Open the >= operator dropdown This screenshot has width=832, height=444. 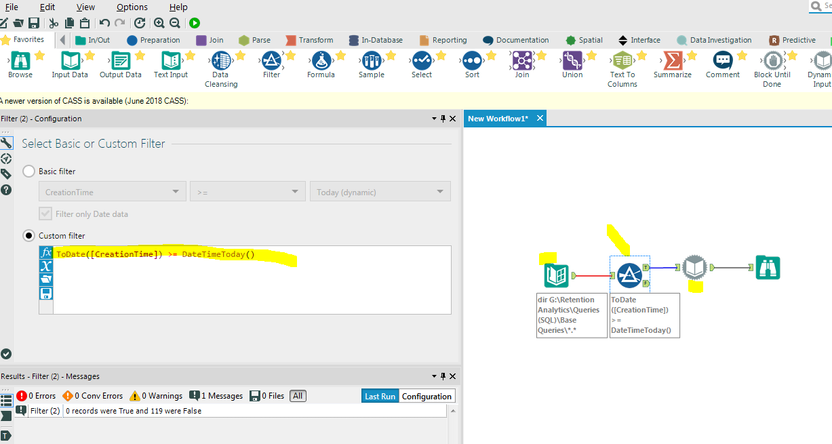click(x=248, y=192)
